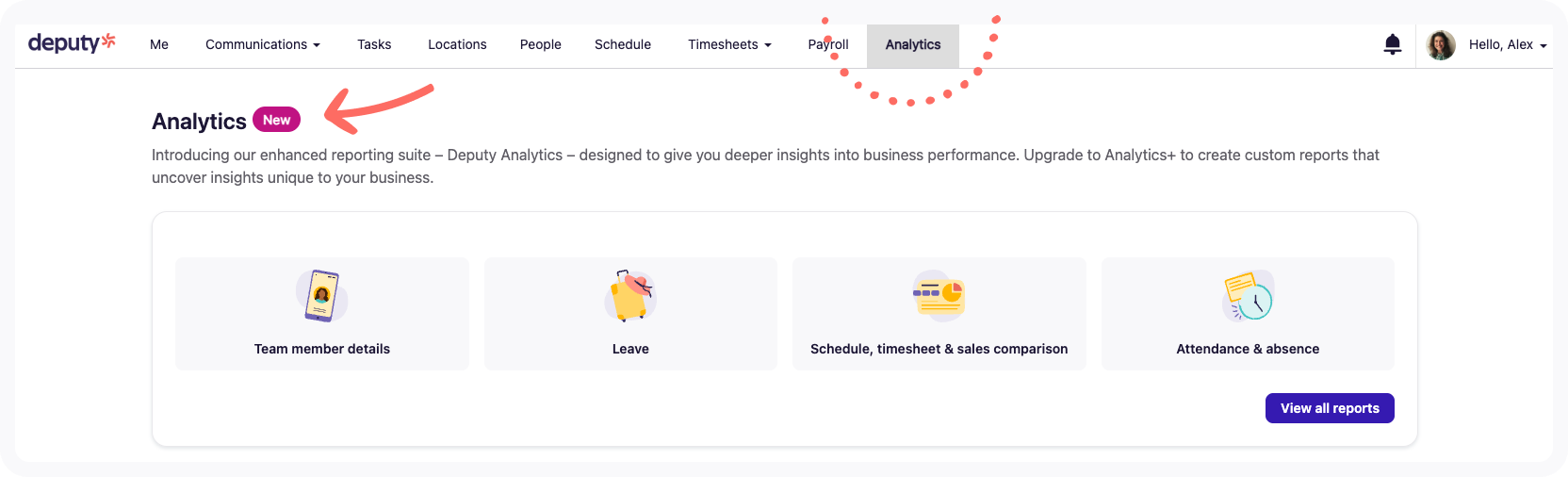Click the Schedule comparison chart icon
Viewport: 1568px width, 477px height.
[x=939, y=295]
